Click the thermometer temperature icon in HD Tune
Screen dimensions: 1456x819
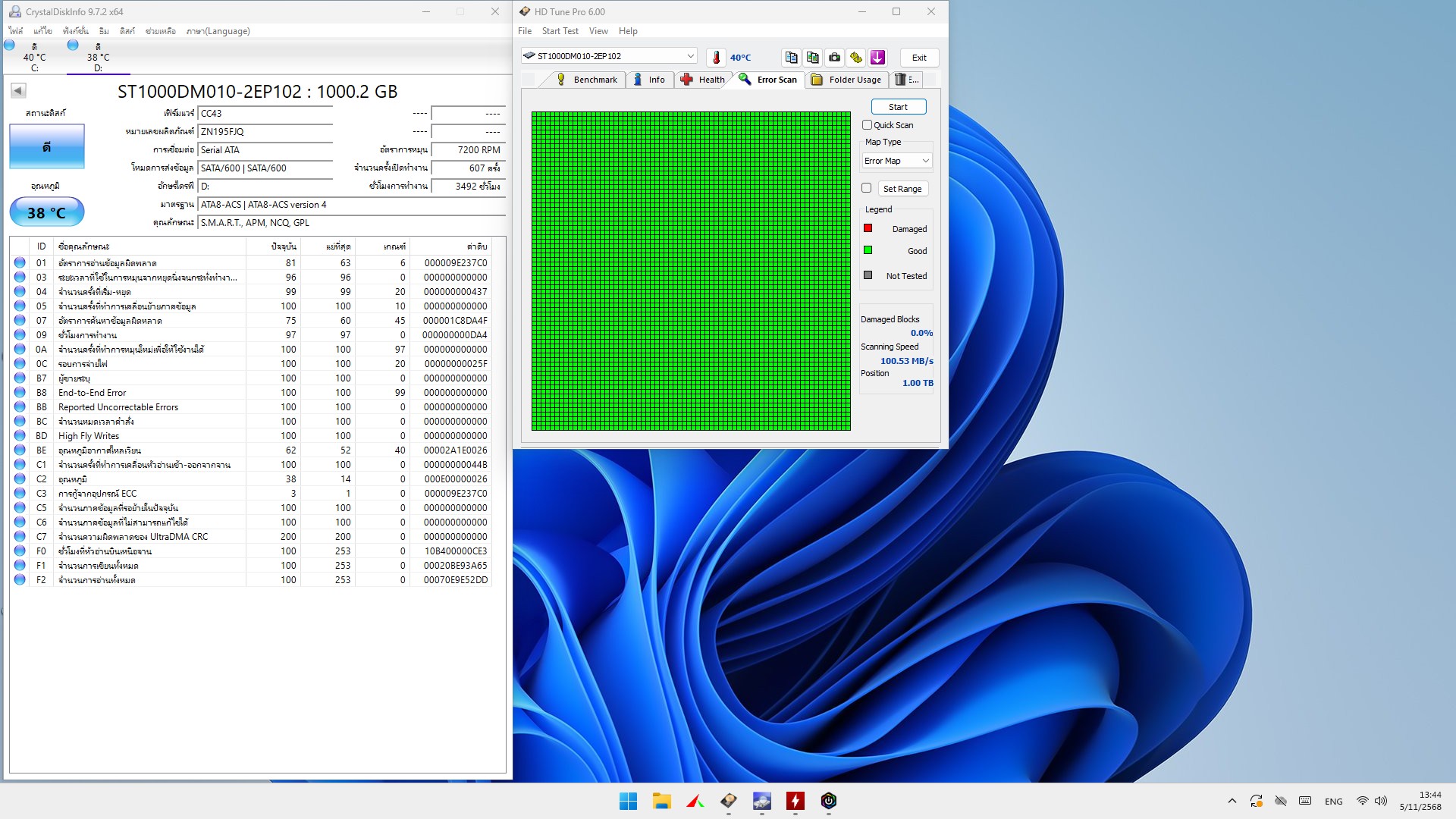pos(716,58)
